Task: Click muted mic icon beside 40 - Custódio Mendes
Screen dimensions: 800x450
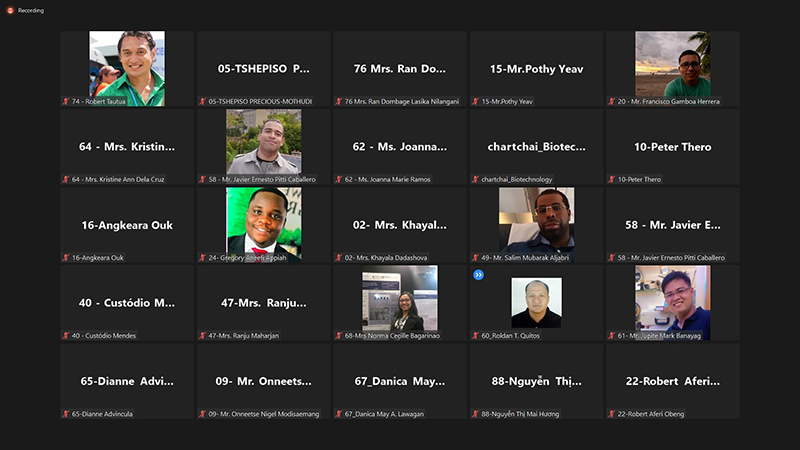Action: coord(66,335)
